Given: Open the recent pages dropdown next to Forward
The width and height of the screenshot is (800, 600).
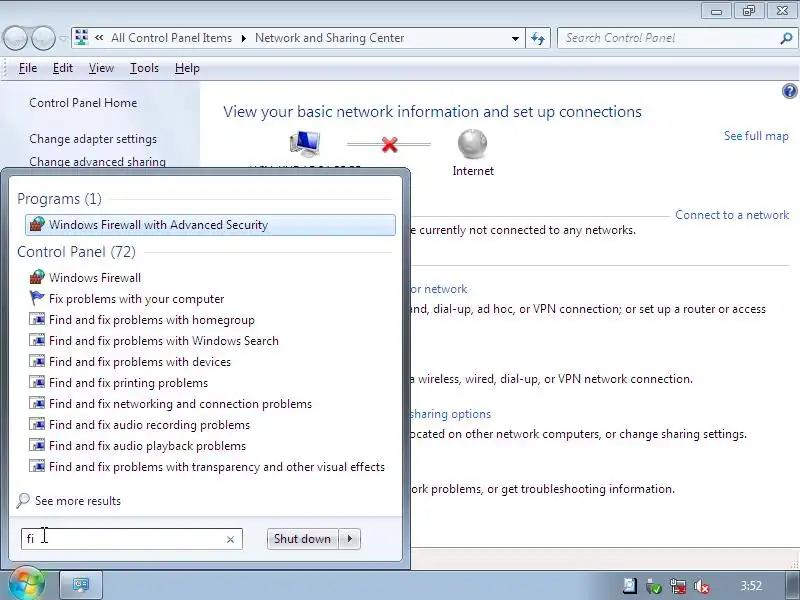Looking at the screenshot, I should [x=63, y=39].
